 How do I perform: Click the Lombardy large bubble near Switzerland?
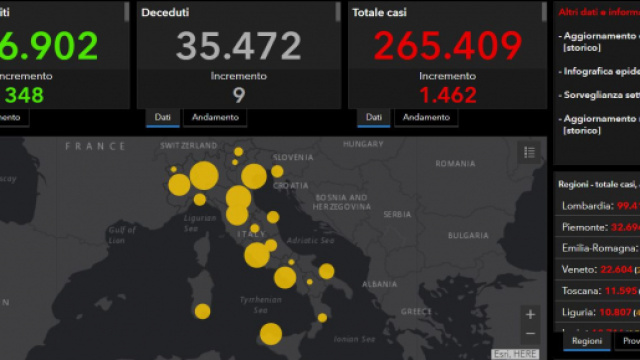(204, 176)
